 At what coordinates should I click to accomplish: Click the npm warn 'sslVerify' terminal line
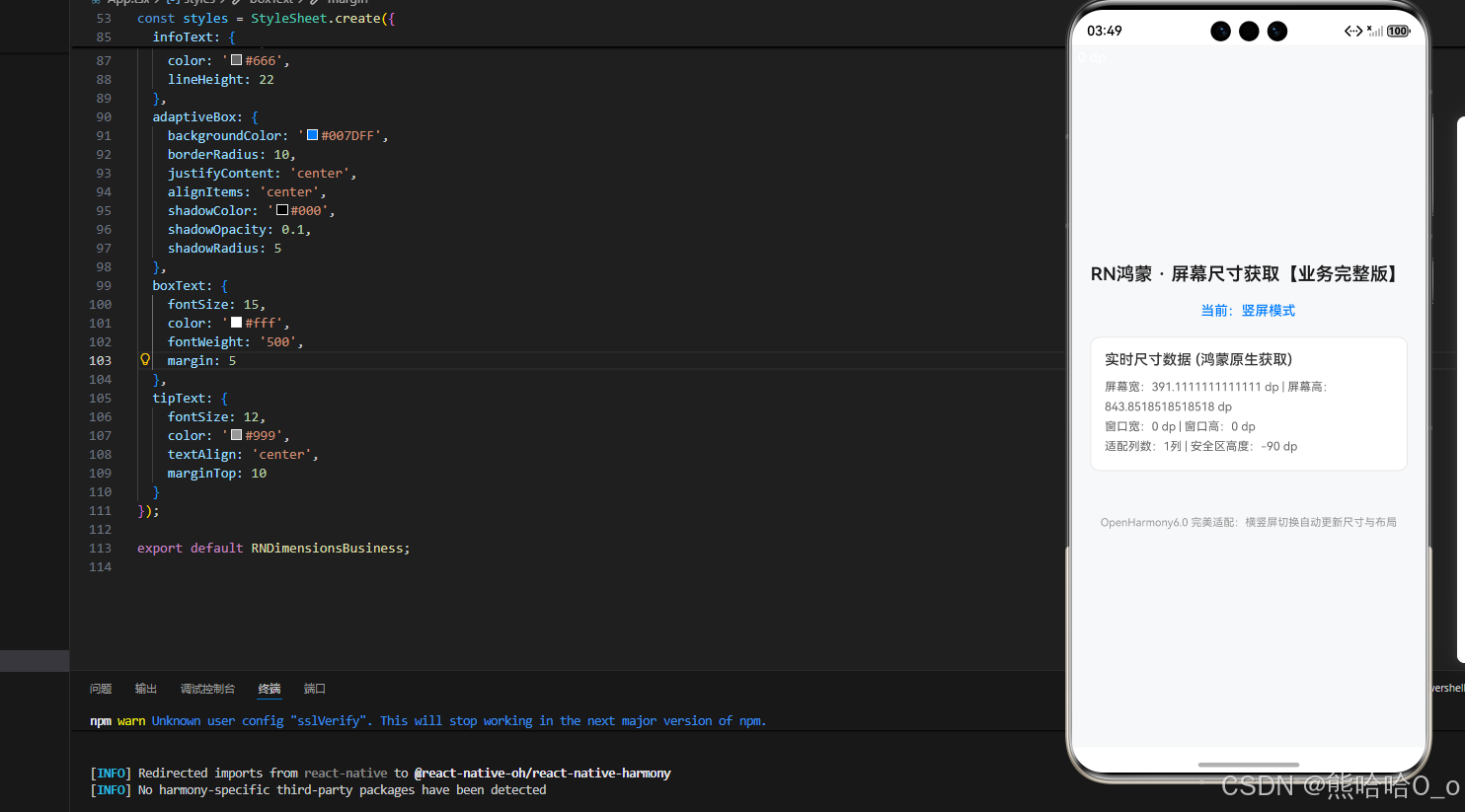427,721
